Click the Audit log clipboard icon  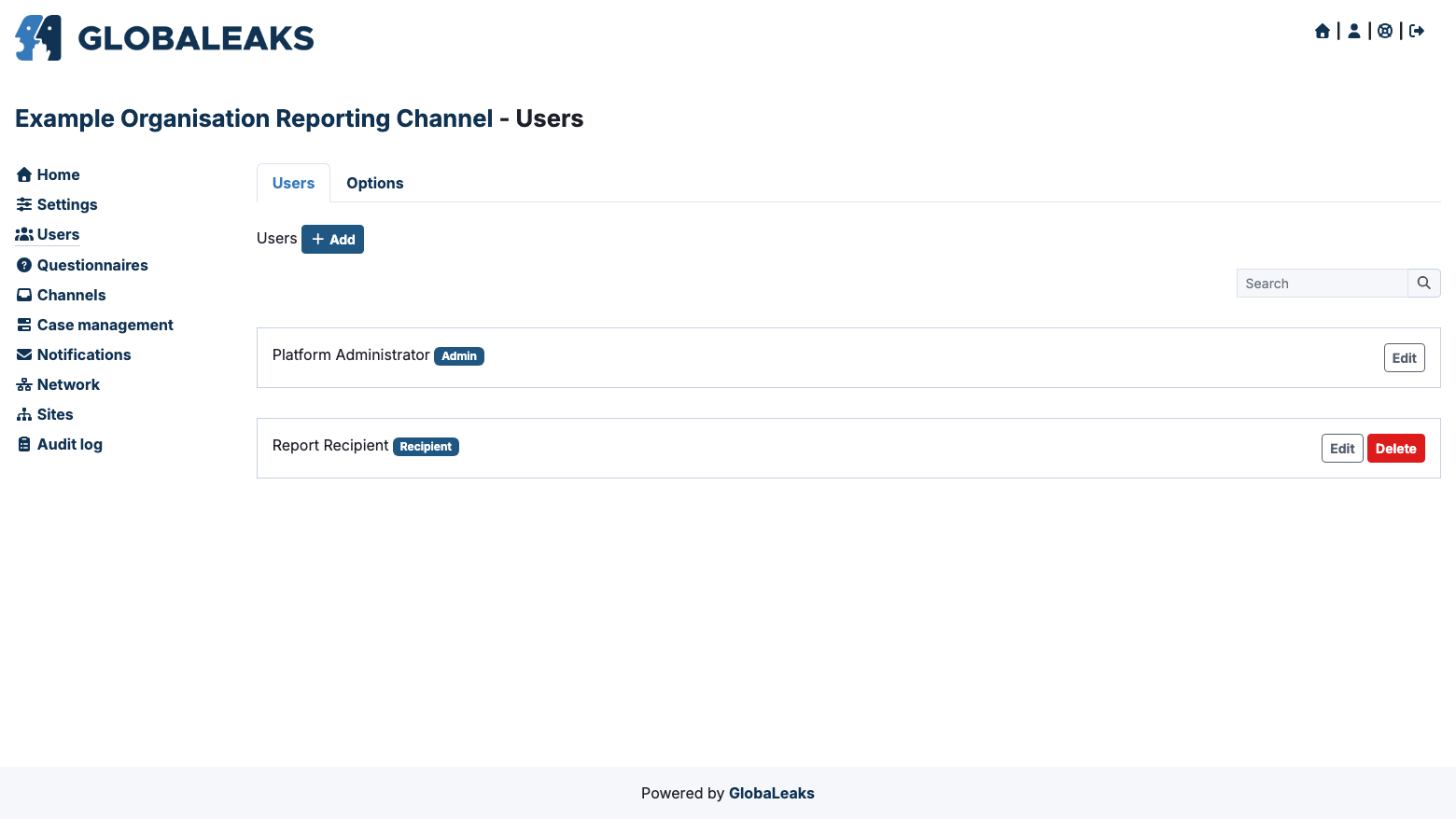24,444
